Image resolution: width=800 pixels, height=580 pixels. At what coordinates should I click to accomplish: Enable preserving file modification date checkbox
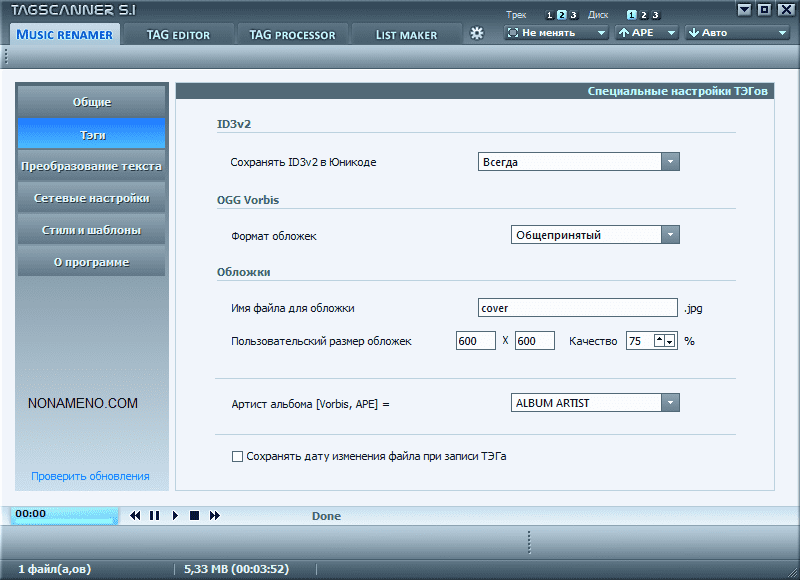pos(238,457)
